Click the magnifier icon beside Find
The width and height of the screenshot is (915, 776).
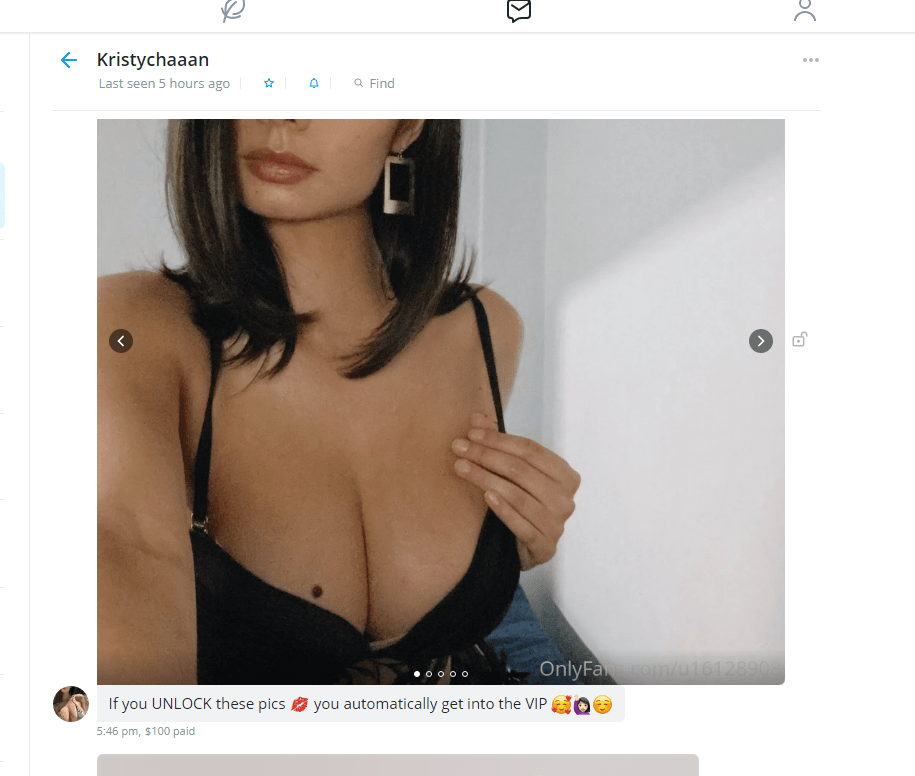[x=358, y=83]
